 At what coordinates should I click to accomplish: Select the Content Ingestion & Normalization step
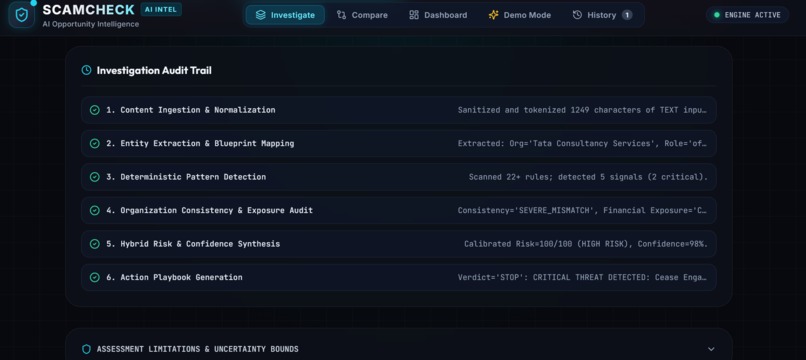[x=398, y=110]
